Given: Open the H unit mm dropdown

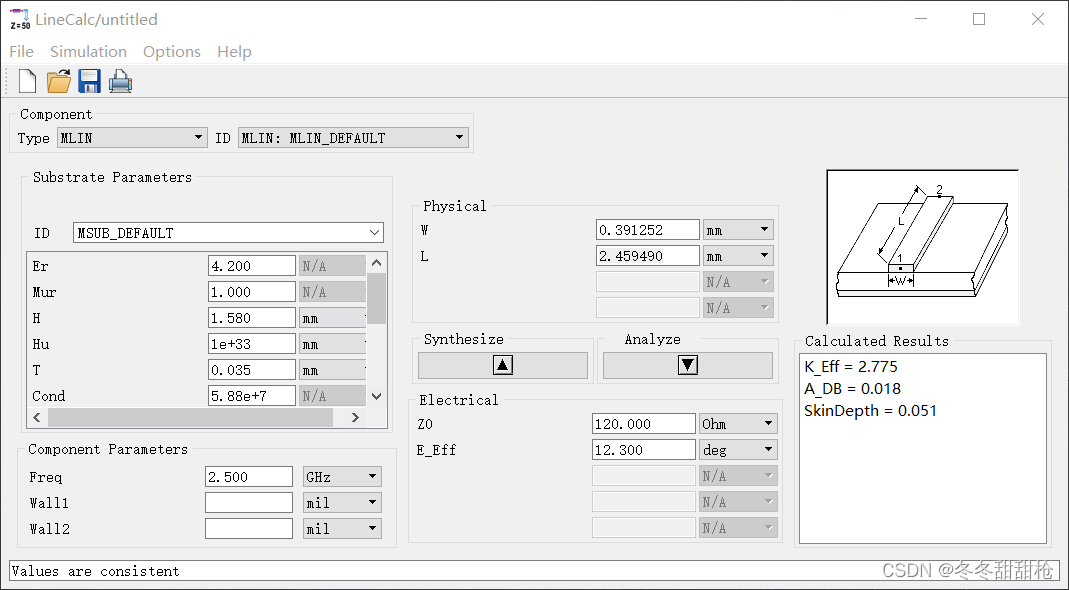Looking at the screenshot, I should pos(333,318).
